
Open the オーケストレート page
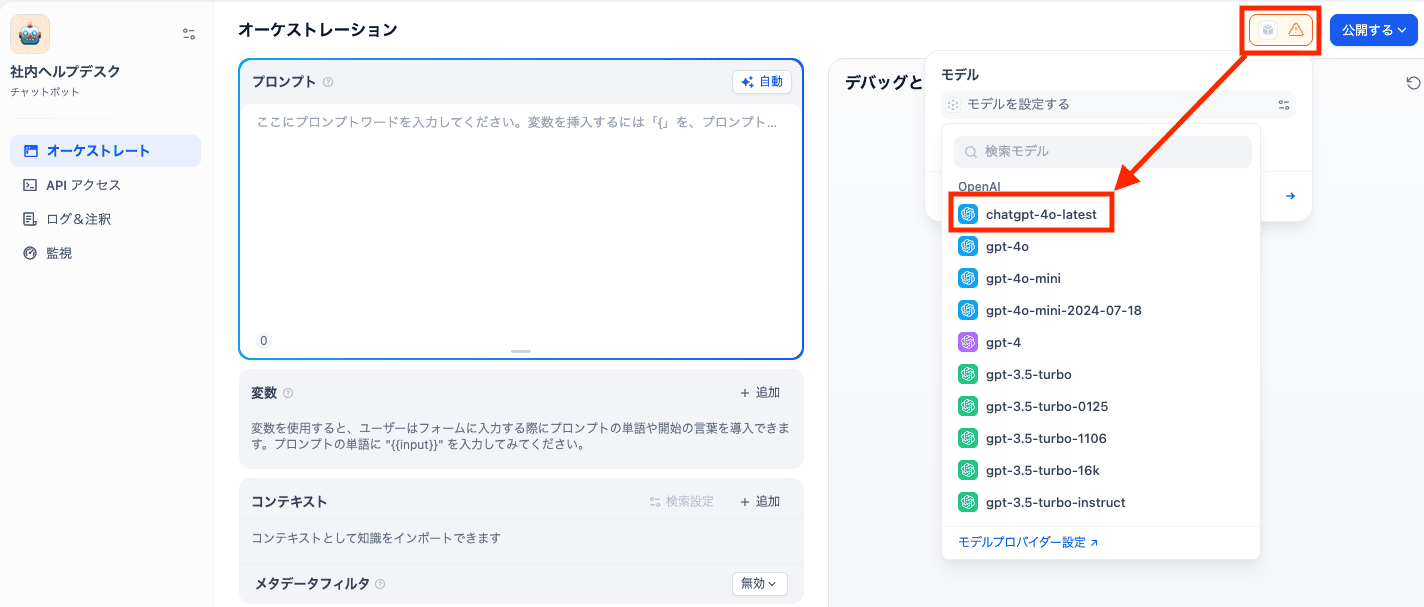click(105, 151)
